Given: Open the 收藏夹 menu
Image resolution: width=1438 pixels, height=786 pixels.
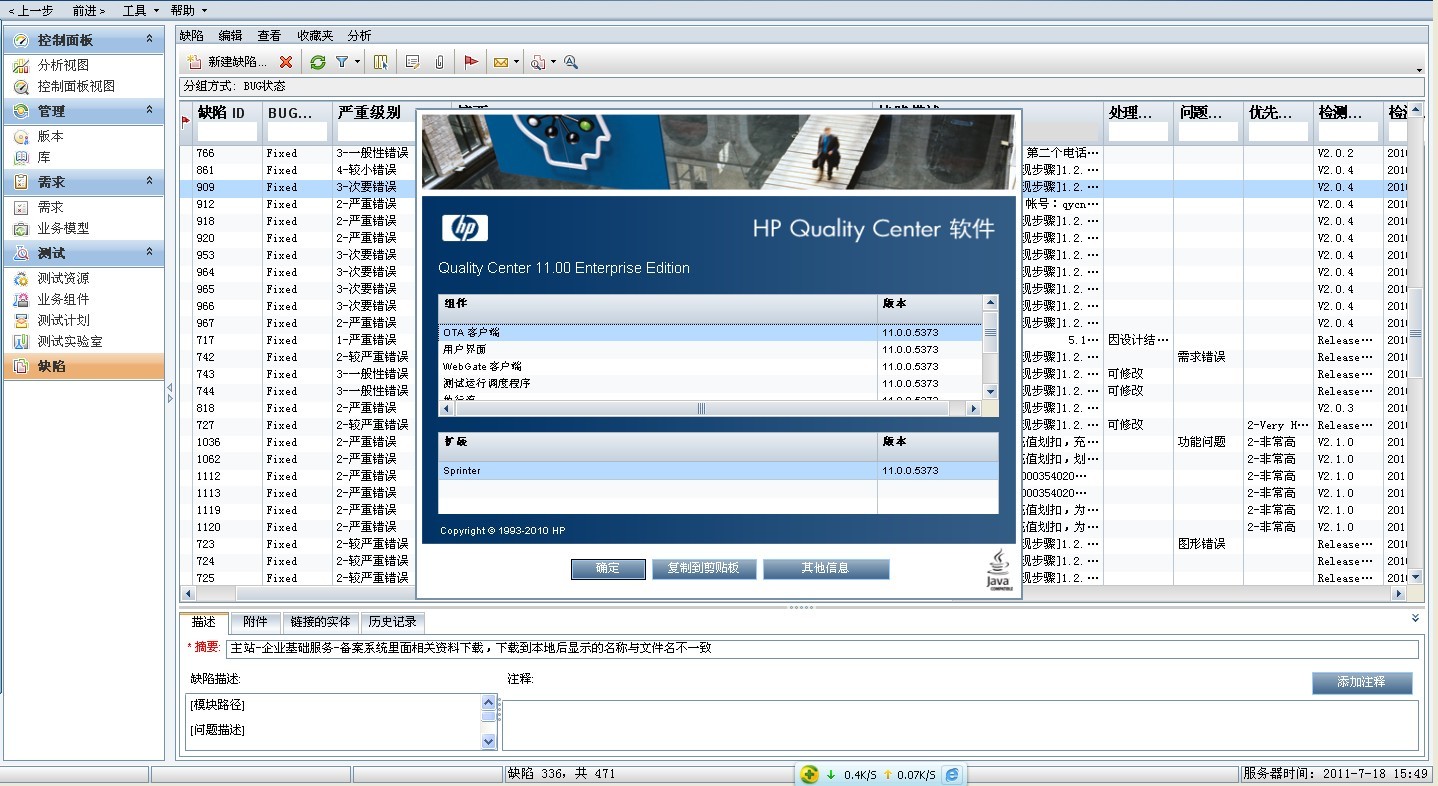Looking at the screenshot, I should 315,35.
